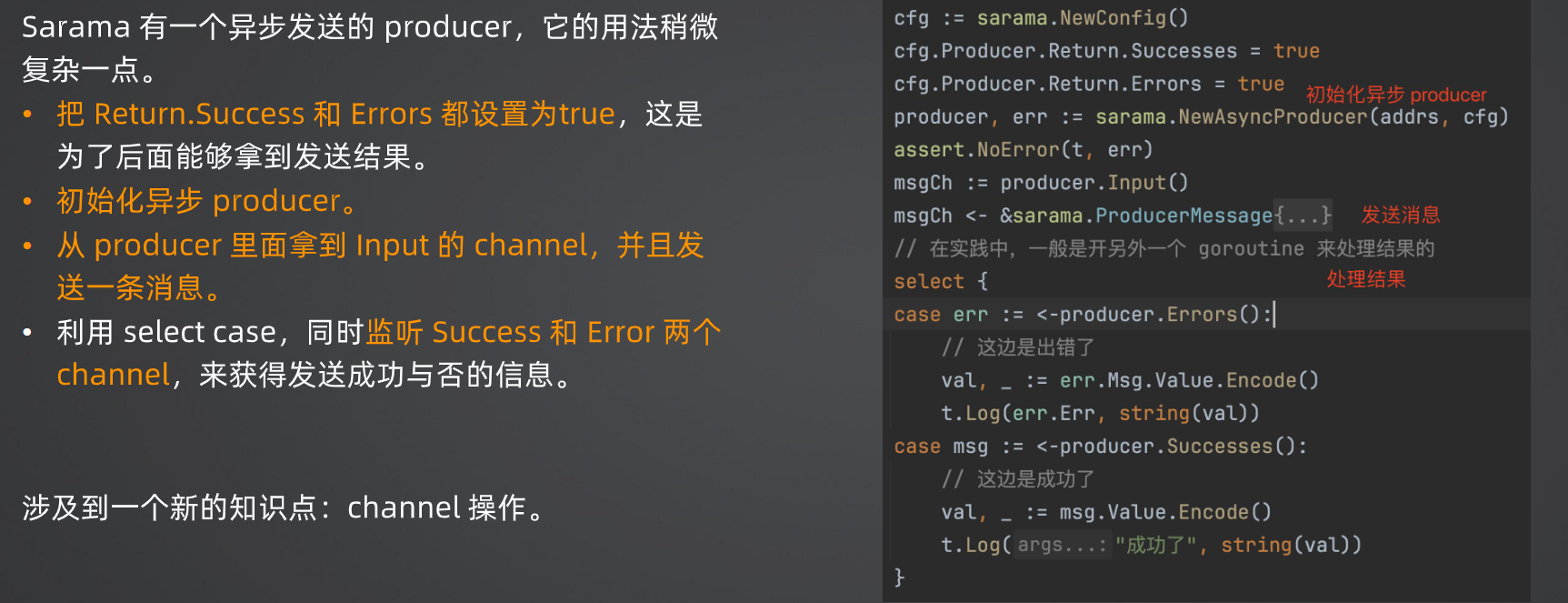Click the "成功了" string literal
The image size is (1568, 603).
(x=1155, y=545)
